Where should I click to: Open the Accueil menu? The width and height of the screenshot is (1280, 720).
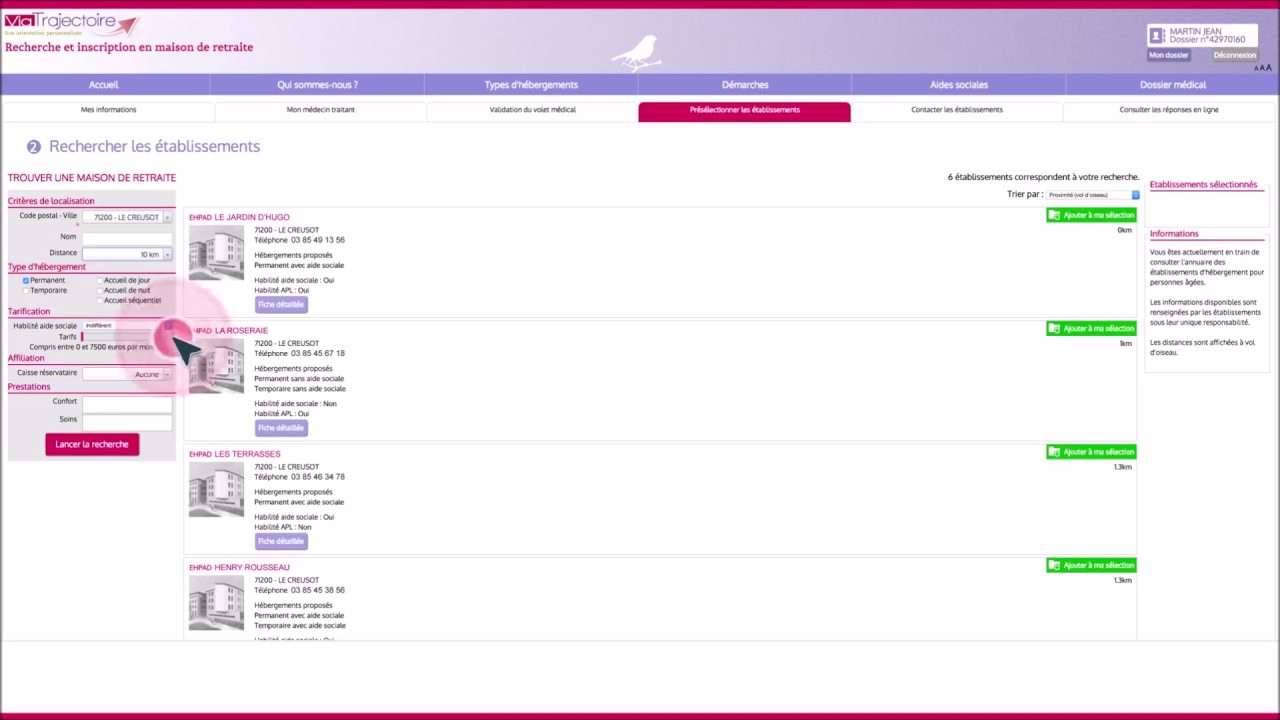[x=104, y=85]
